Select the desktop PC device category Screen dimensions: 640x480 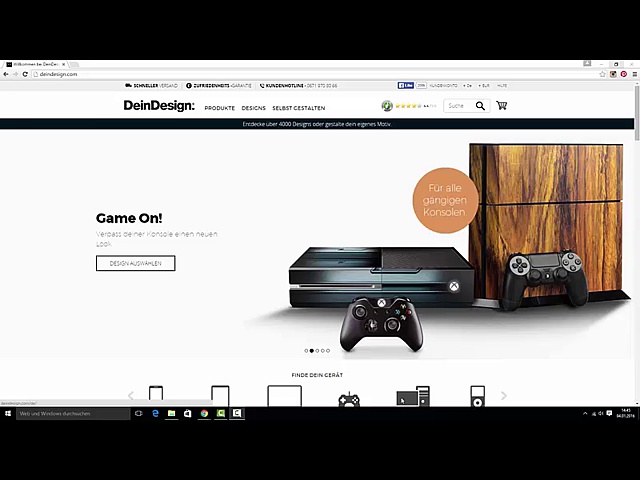point(412,397)
